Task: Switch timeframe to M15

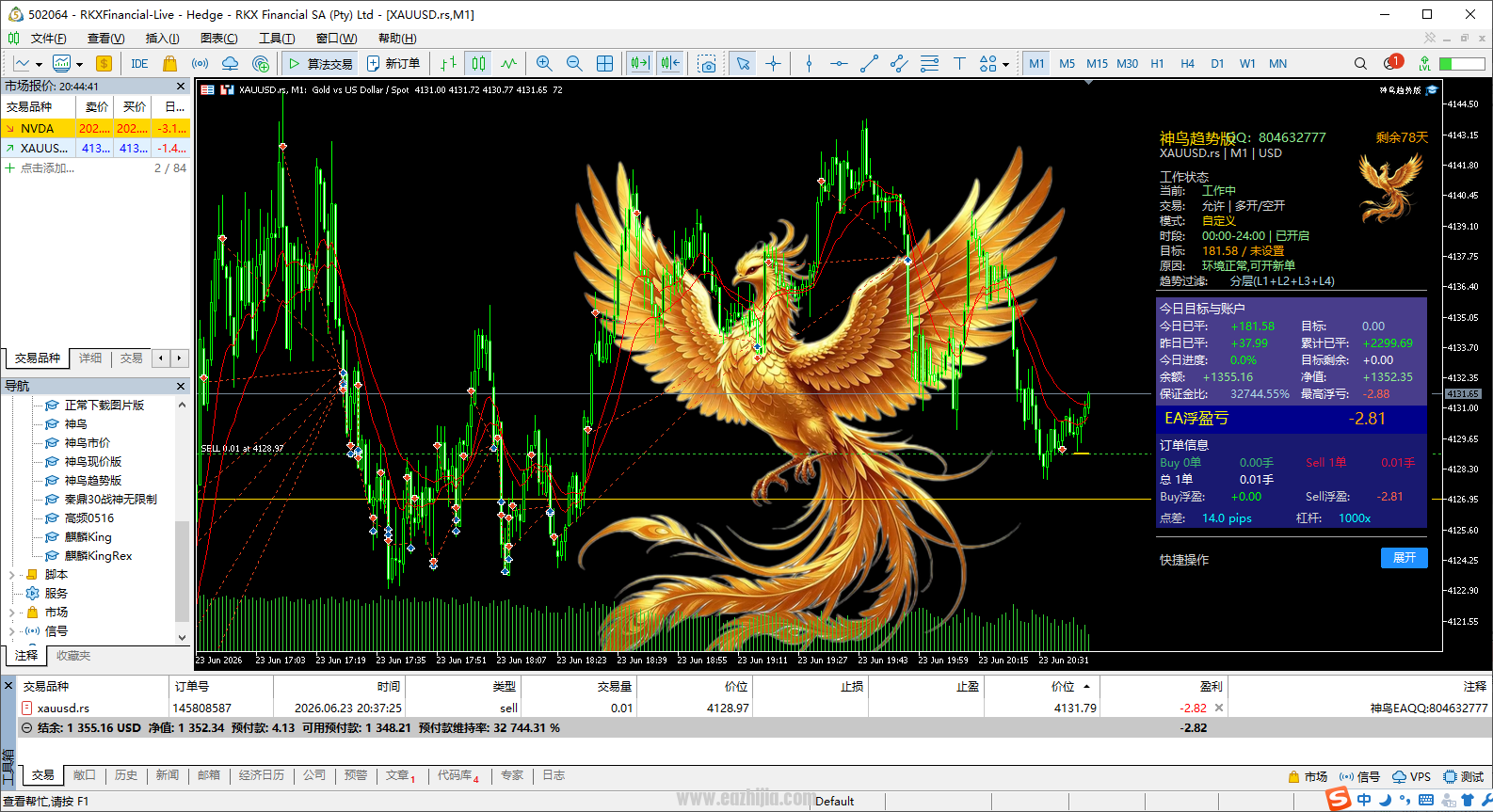Action: coord(1097,64)
